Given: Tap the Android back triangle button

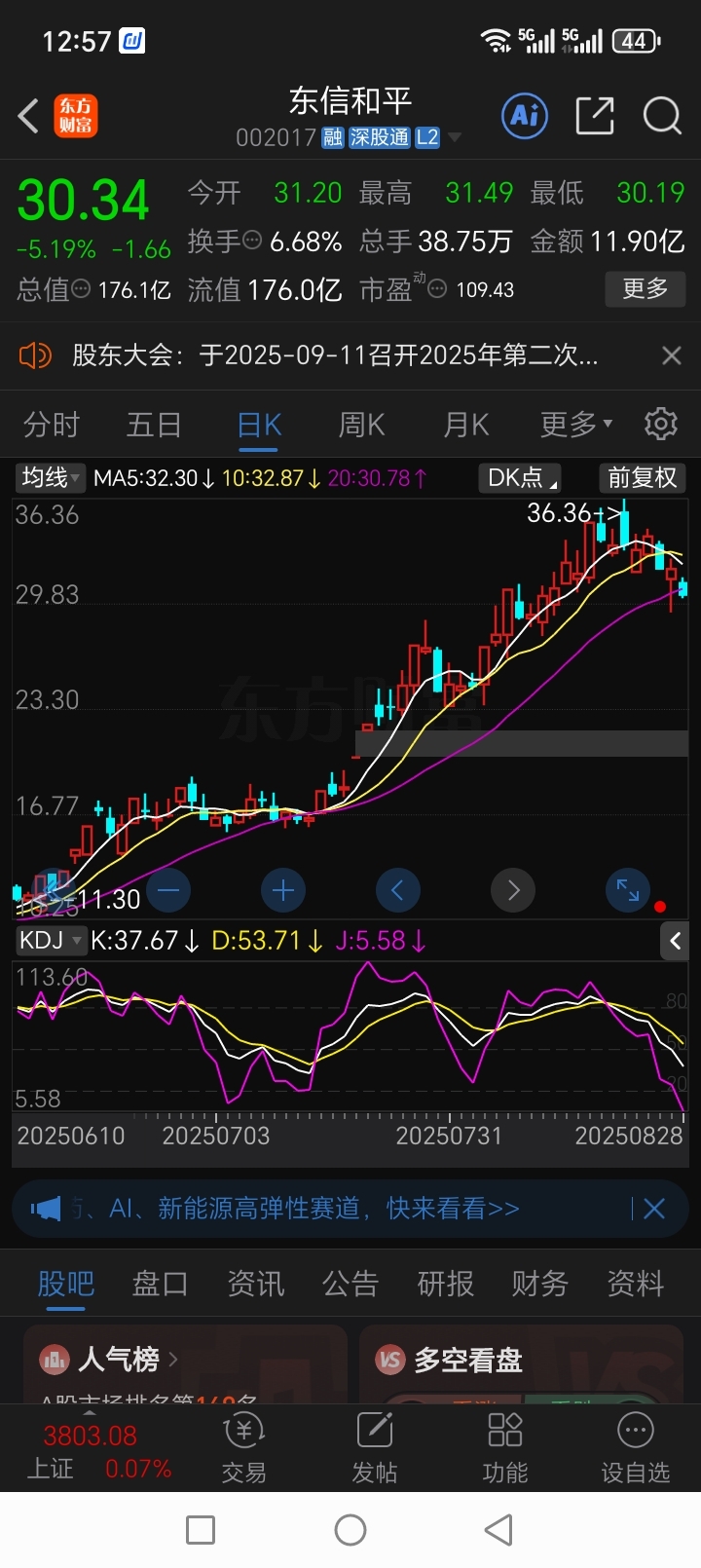Looking at the screenshot, I should point(498,1530).
